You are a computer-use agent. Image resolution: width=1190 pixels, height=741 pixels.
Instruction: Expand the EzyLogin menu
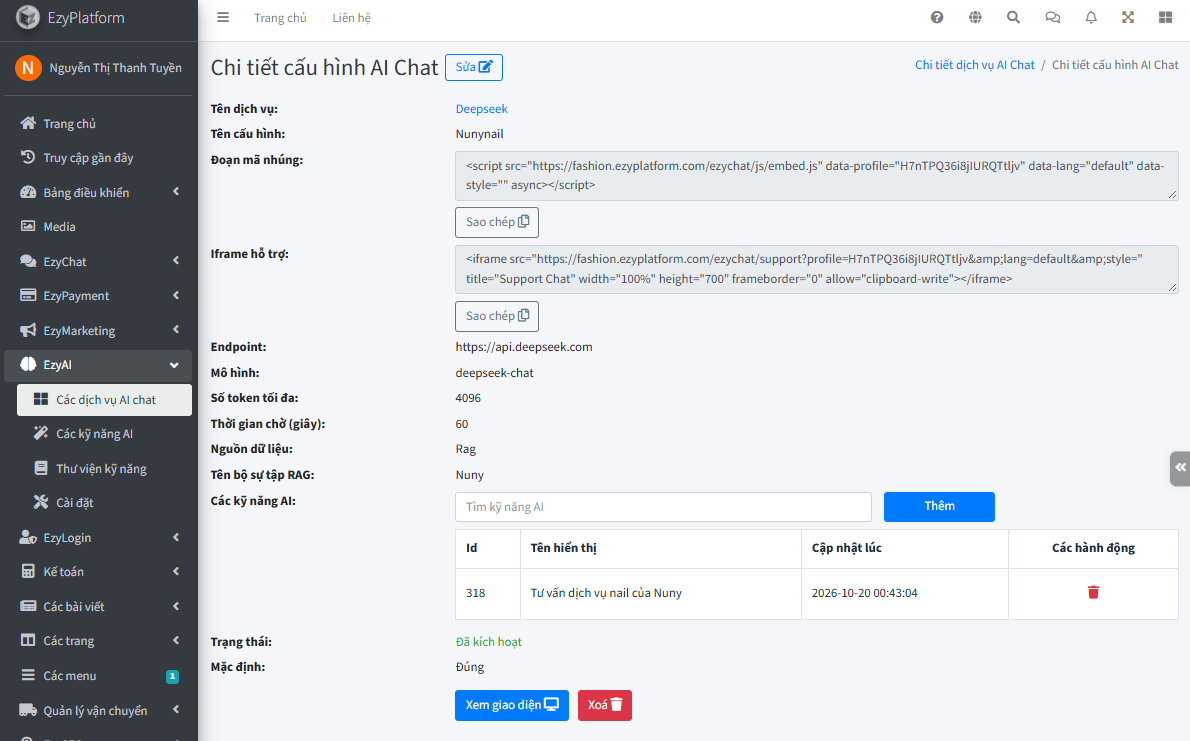coord(96,538)
